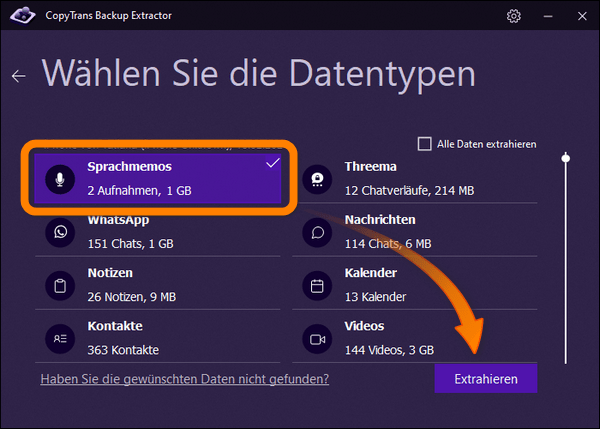Image resolution: width=600 pixels, height=429 pixels.
Task: Select the Notizen data type
Action: tap(158, 285)
